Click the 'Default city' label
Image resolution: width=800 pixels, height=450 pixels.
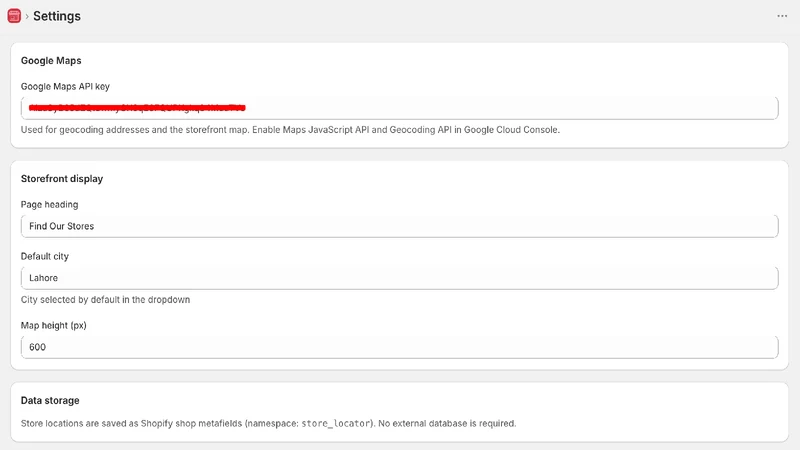point(44,256)
